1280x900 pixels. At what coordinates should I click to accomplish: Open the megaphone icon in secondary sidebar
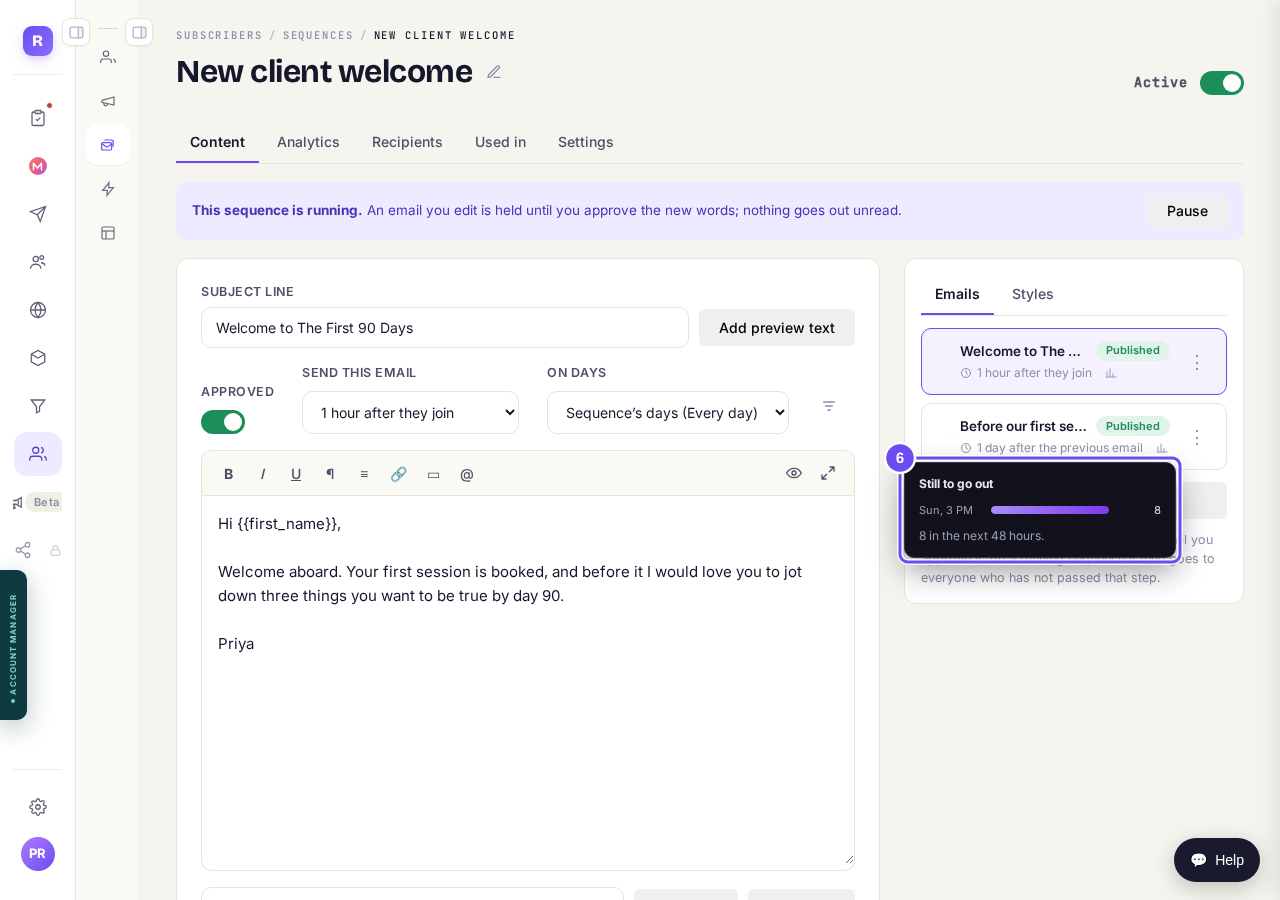pyautogui.click(x=108, y=101)
